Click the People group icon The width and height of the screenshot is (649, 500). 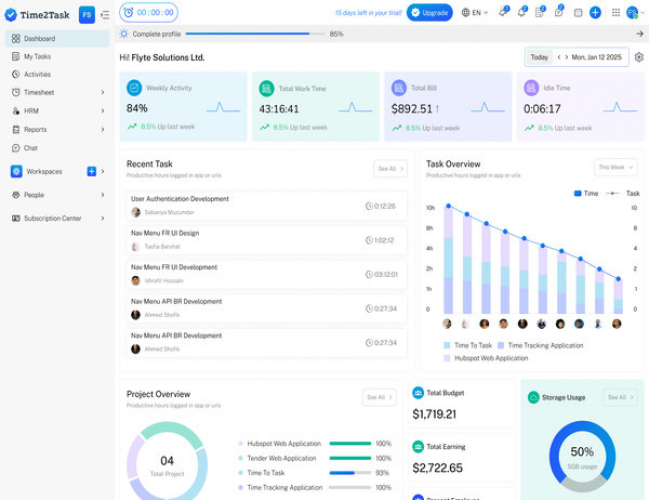(x=16, y=195)
